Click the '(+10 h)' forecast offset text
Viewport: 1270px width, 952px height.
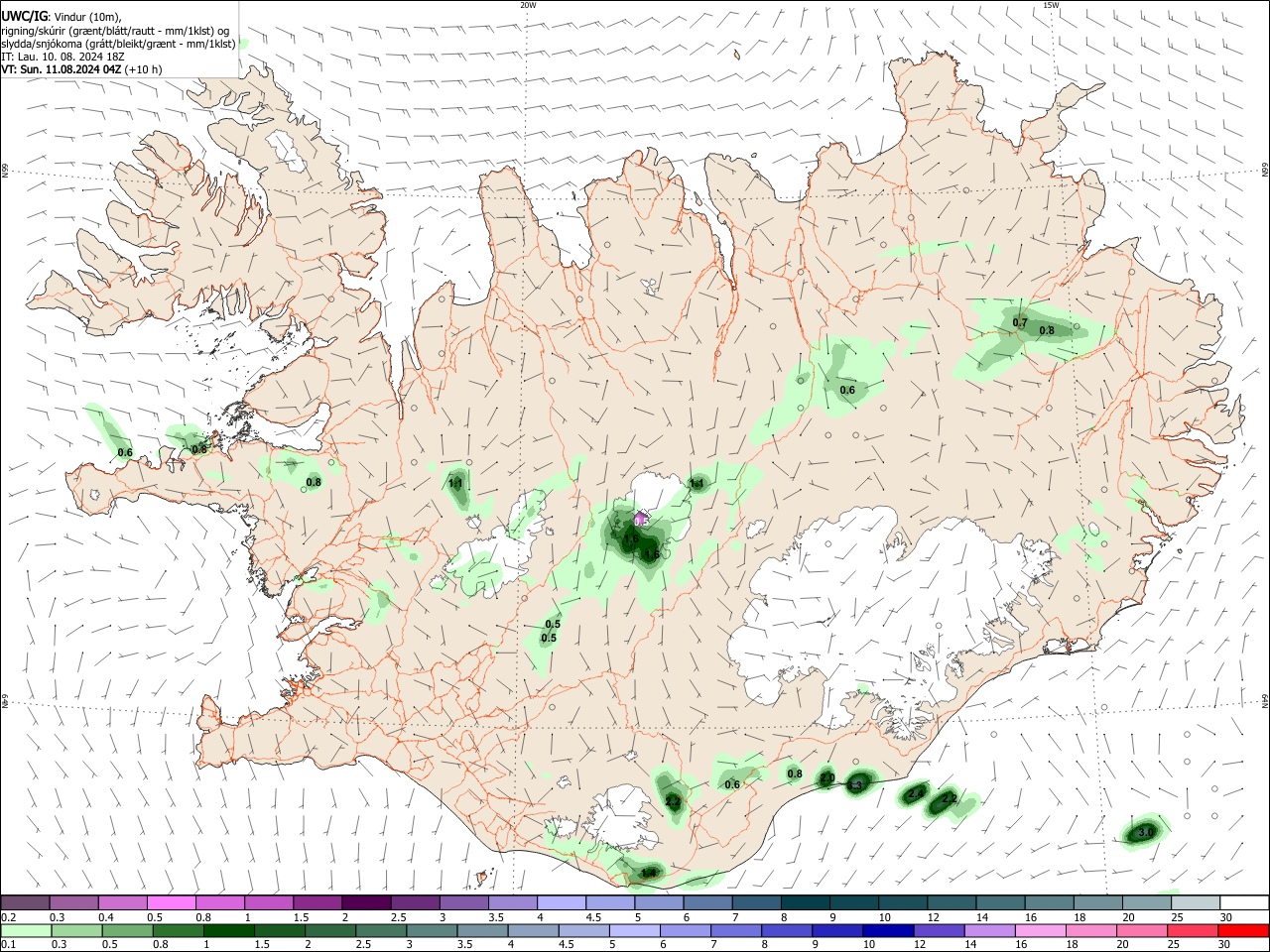coord(144,69)
